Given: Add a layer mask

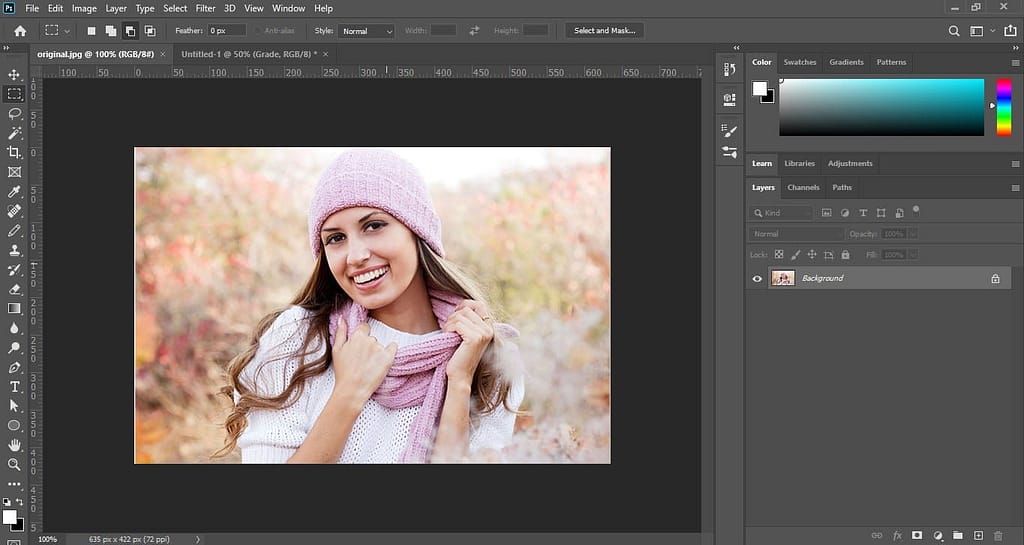Looking at the screenshot, I should point(917,535).
